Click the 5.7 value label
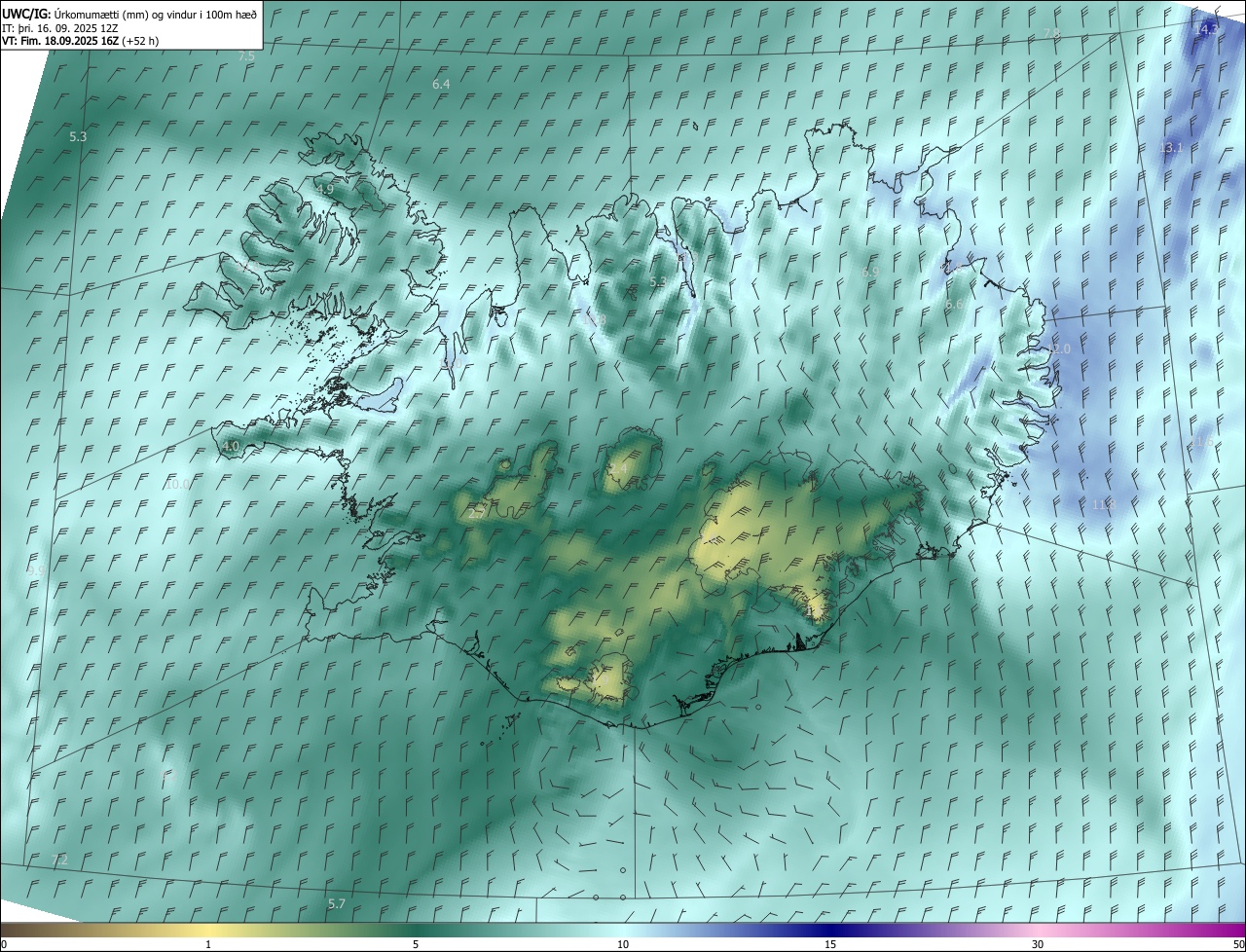 337,903
